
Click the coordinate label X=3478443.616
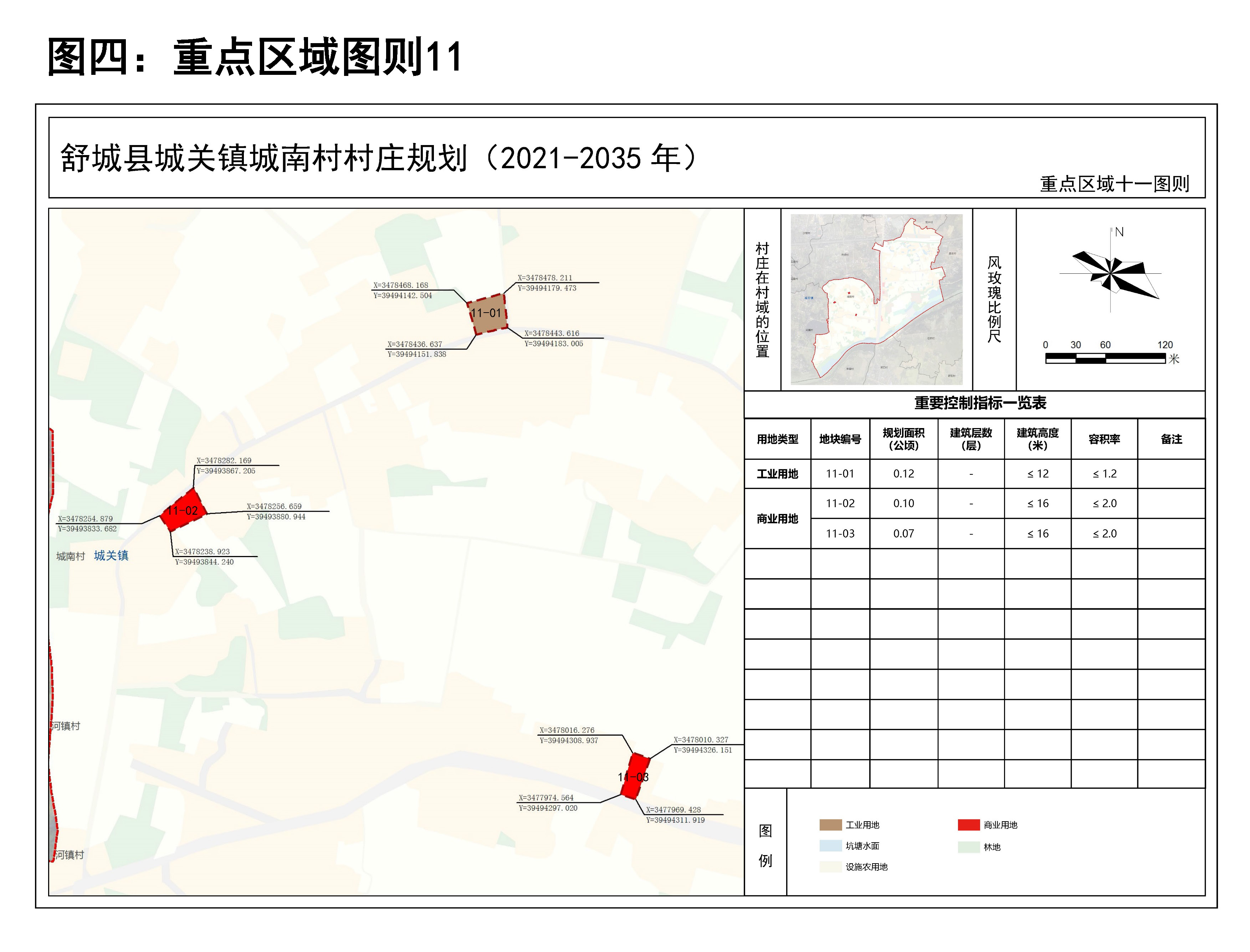point(552,333)
